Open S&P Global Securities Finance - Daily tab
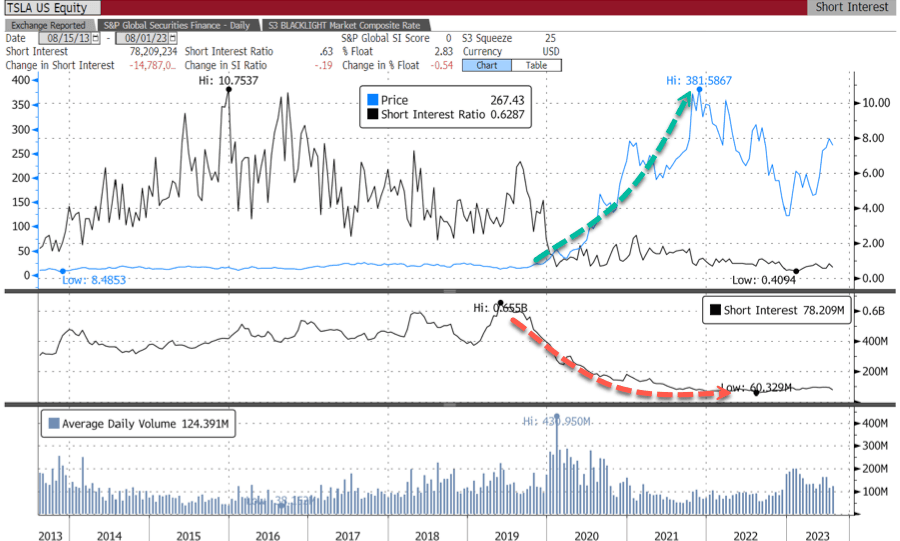Screen dimensions: 900x541 (x=178, y=24)
